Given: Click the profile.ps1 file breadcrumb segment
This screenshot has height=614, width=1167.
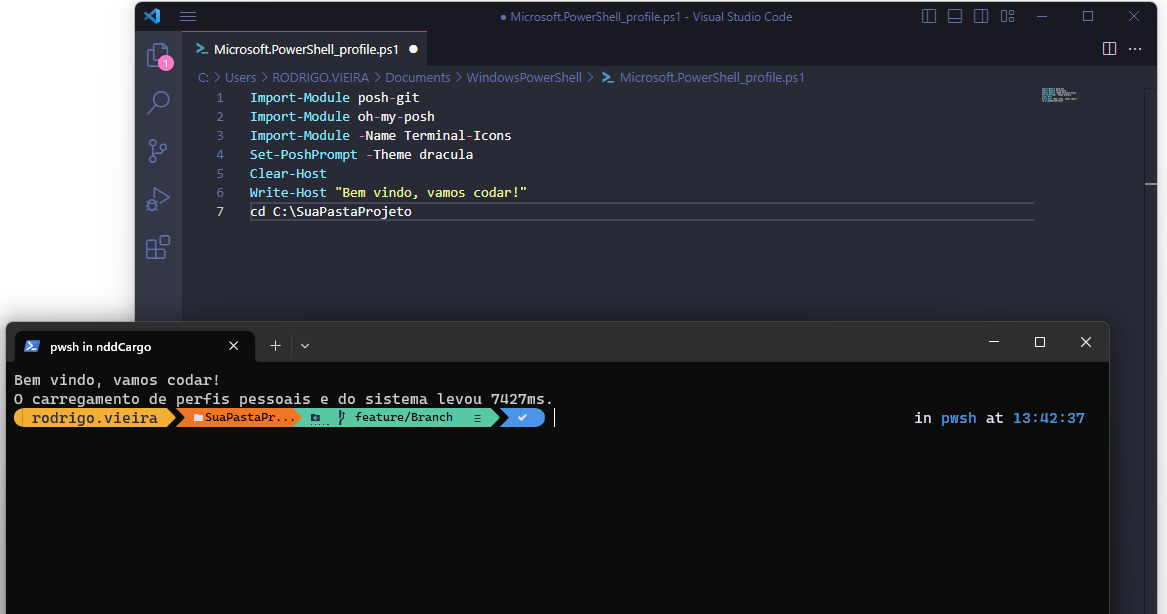Looking at the screenshot, I should tap(703, 77).
